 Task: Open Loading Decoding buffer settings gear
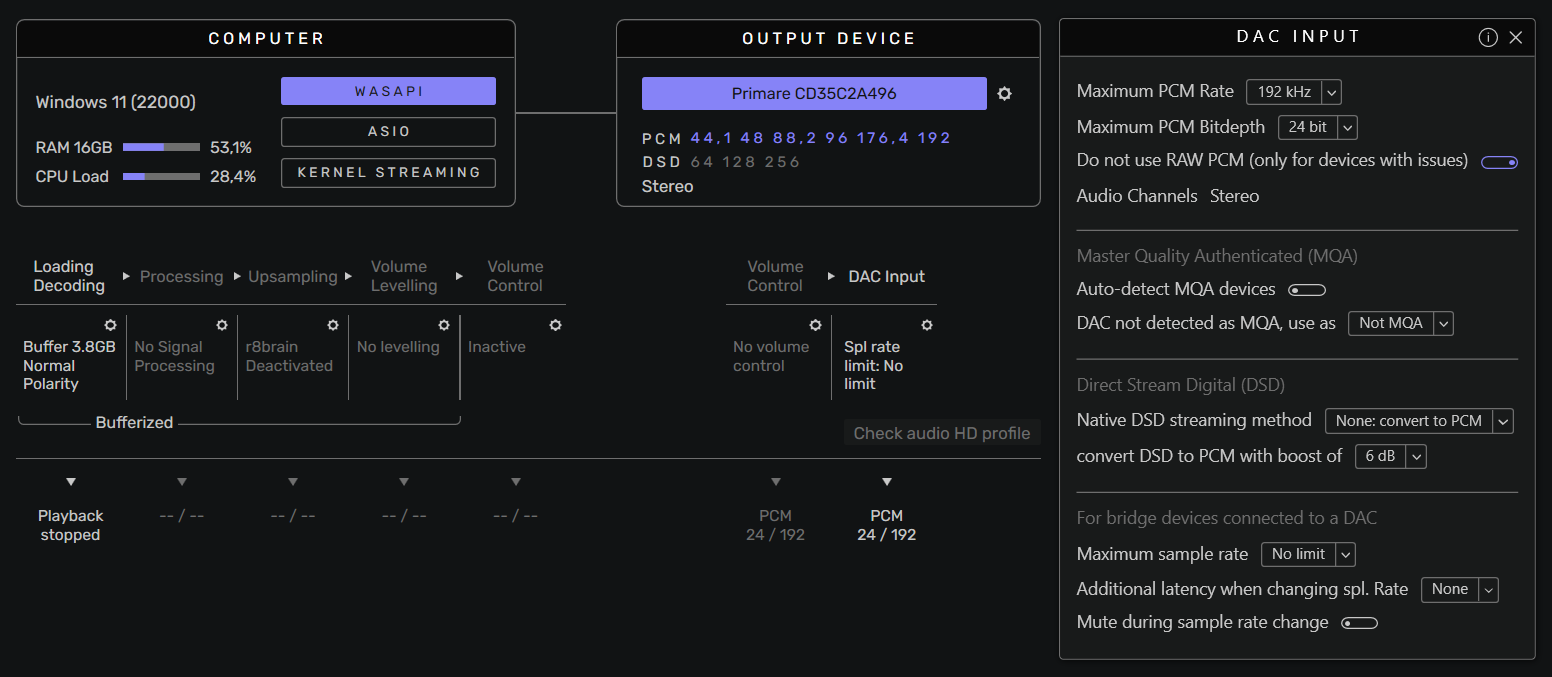click(110, 325)
